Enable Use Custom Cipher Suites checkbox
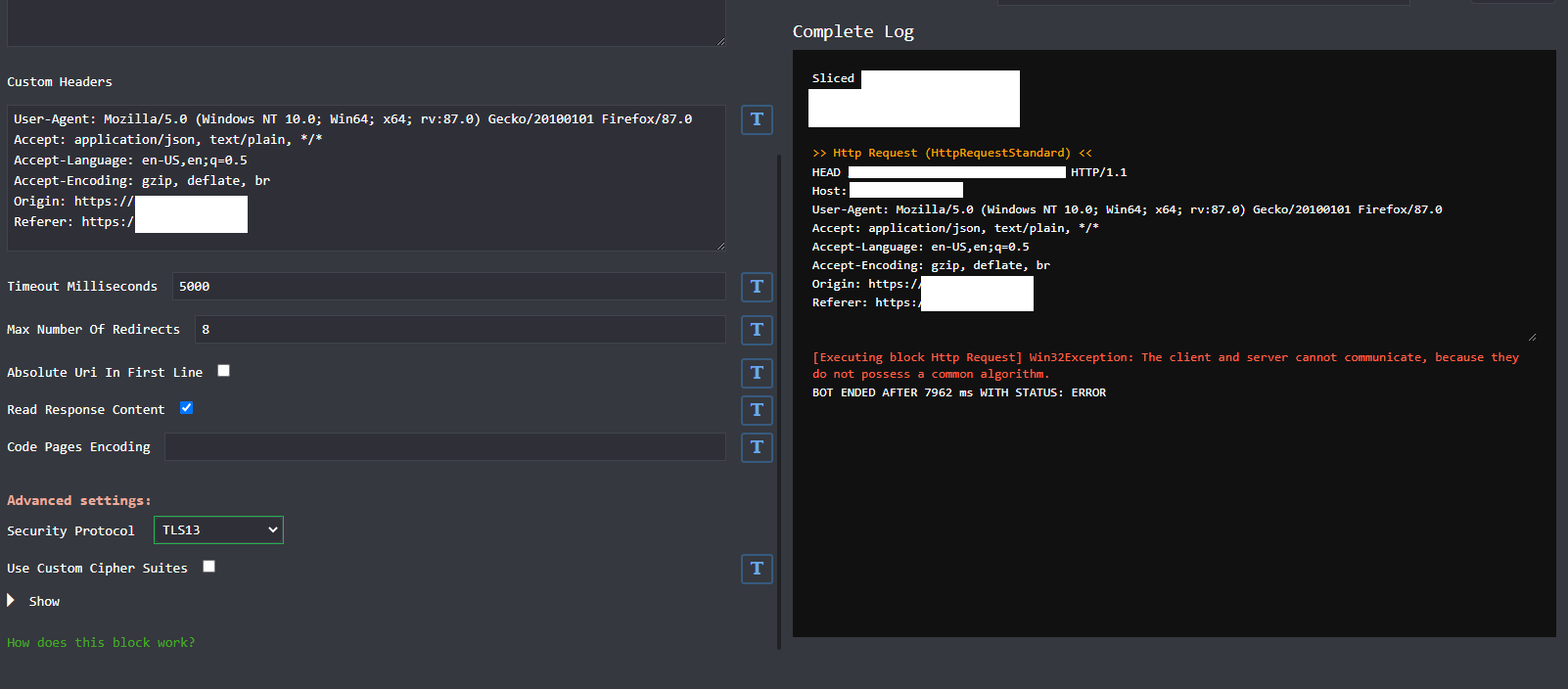 208,566
